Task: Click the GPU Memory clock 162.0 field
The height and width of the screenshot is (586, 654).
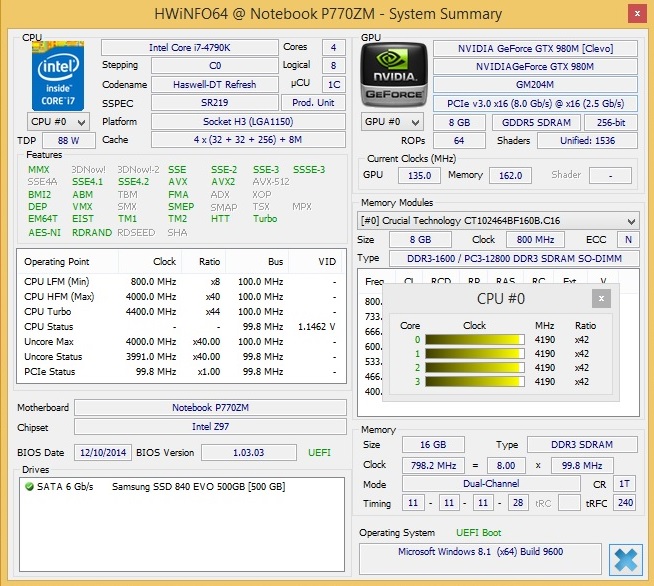Action: [x=511, y=175]
